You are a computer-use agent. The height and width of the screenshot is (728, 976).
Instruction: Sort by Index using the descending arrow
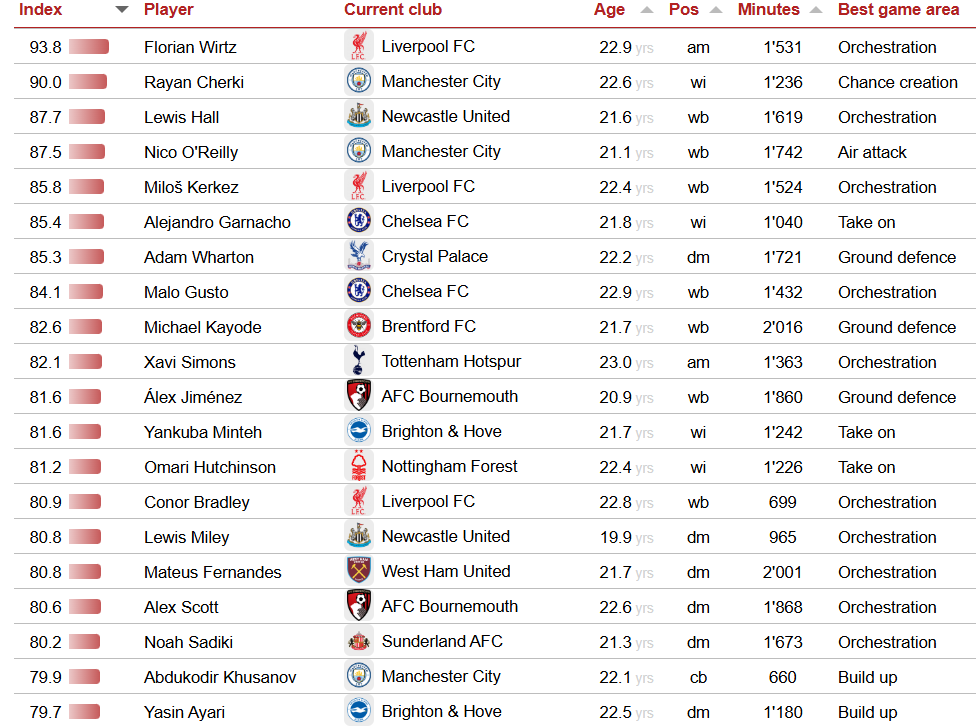122,10
